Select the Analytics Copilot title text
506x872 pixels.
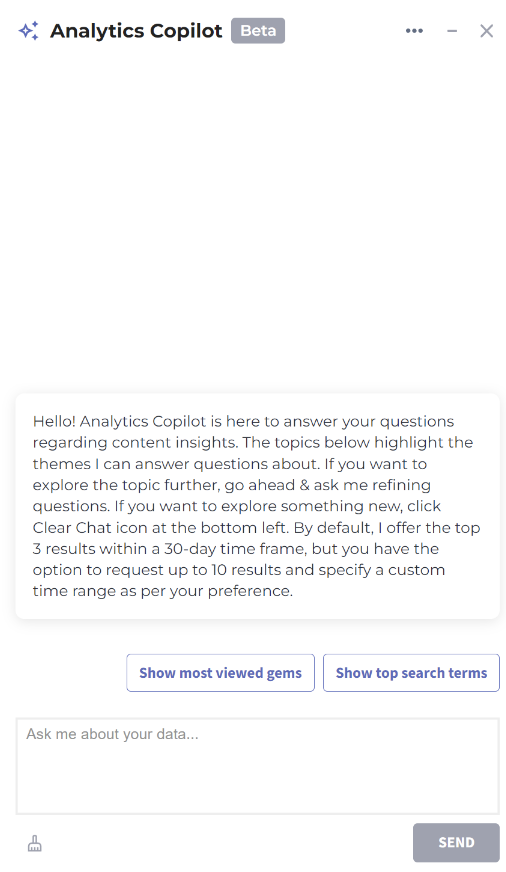coord(136,31)
